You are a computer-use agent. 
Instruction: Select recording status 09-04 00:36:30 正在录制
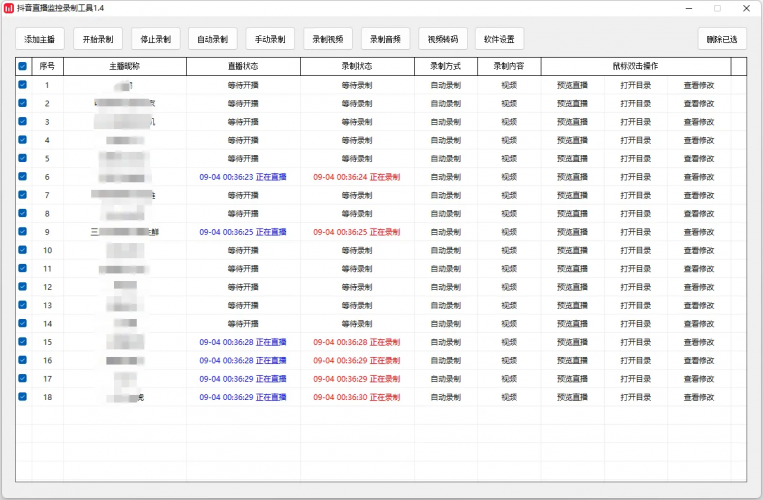pyautogui.click(x=357, y=397)
